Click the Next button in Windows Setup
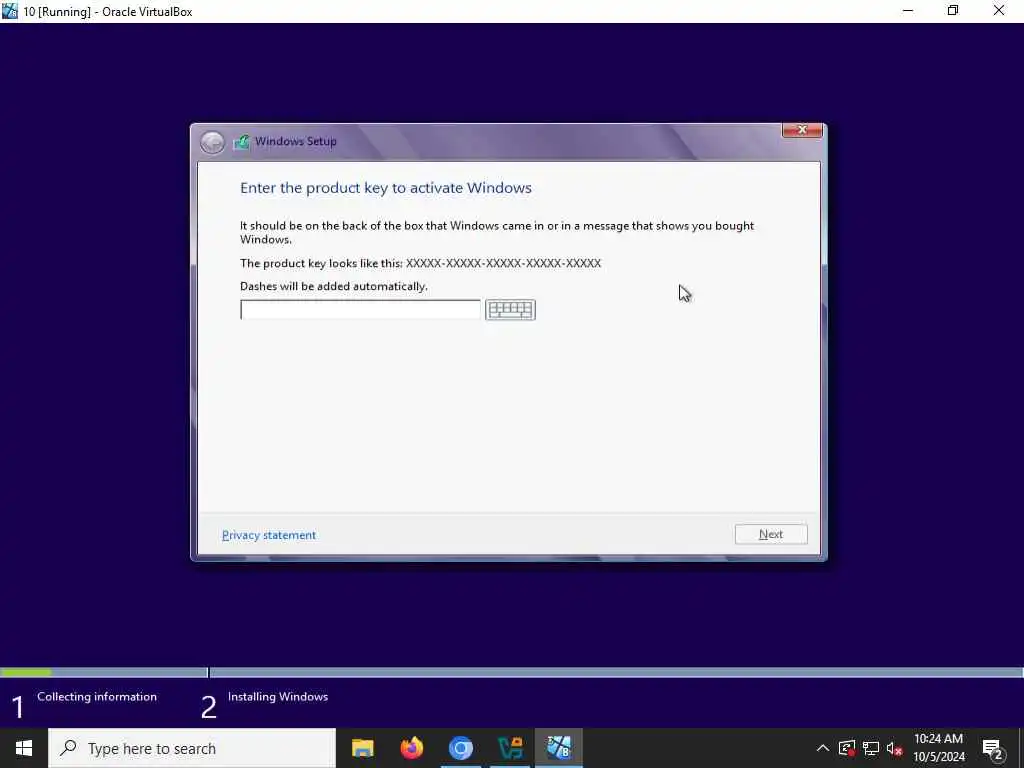Screen dimensions: 1024x768 coord(771,534)
